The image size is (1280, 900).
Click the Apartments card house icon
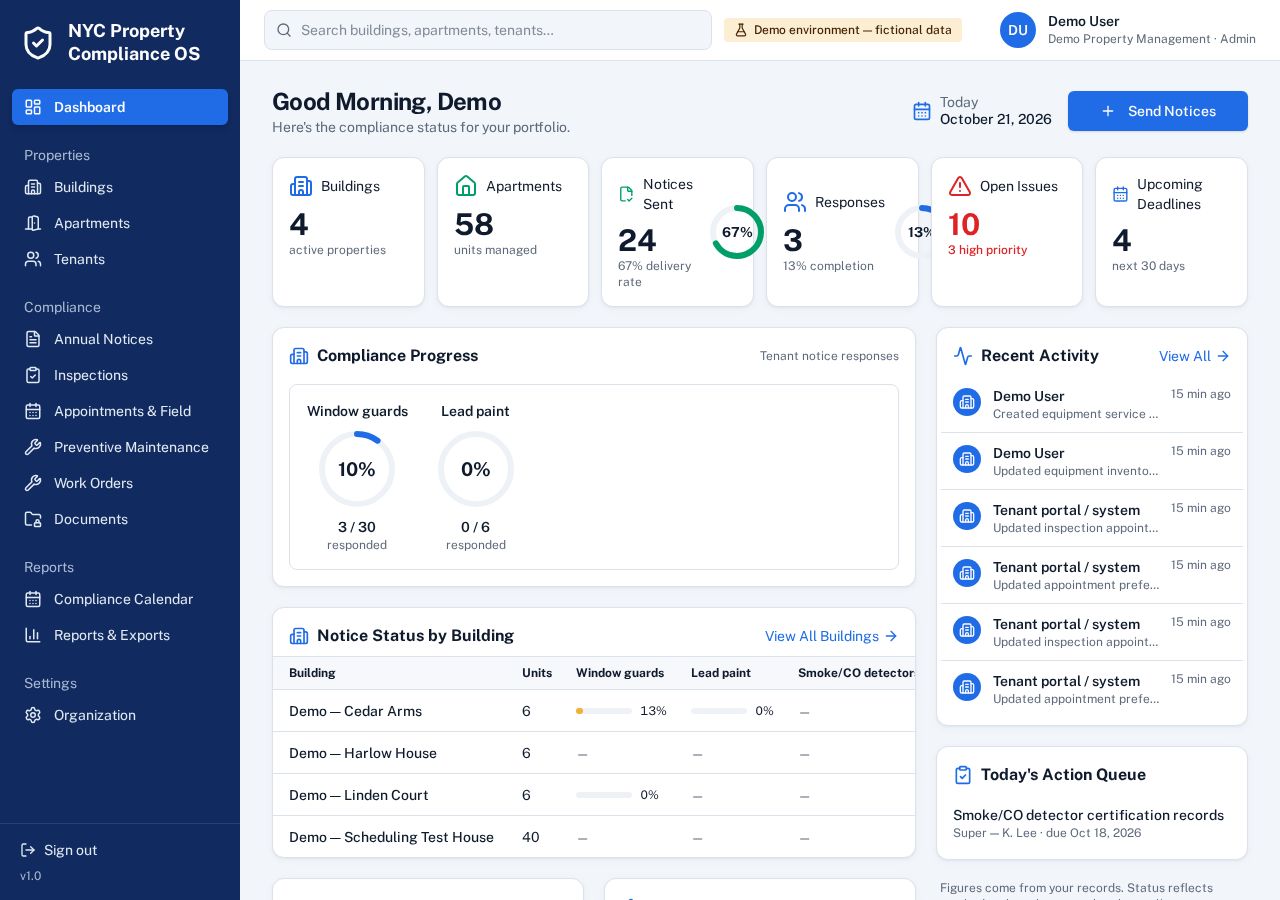click(x=466, y=186)
